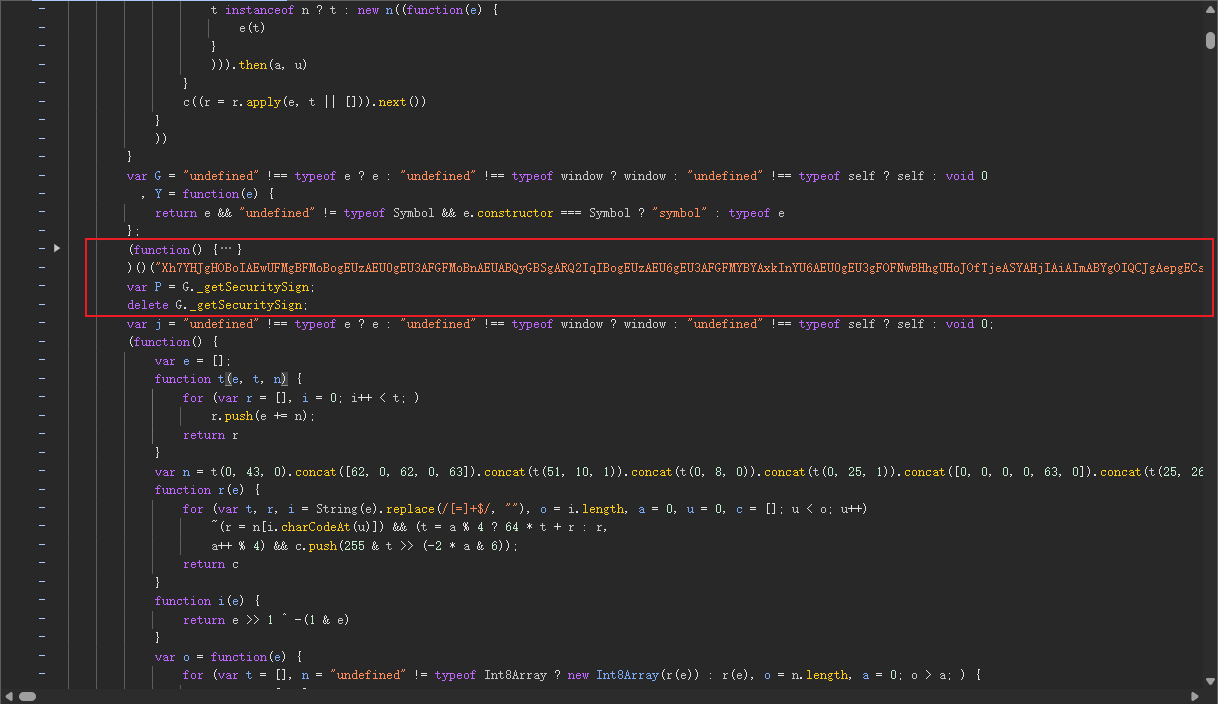Click the 'delete G._getSecuritySign;' code line
The height and width of the screenshot is (704, 1218).
(x=217, y=305)
